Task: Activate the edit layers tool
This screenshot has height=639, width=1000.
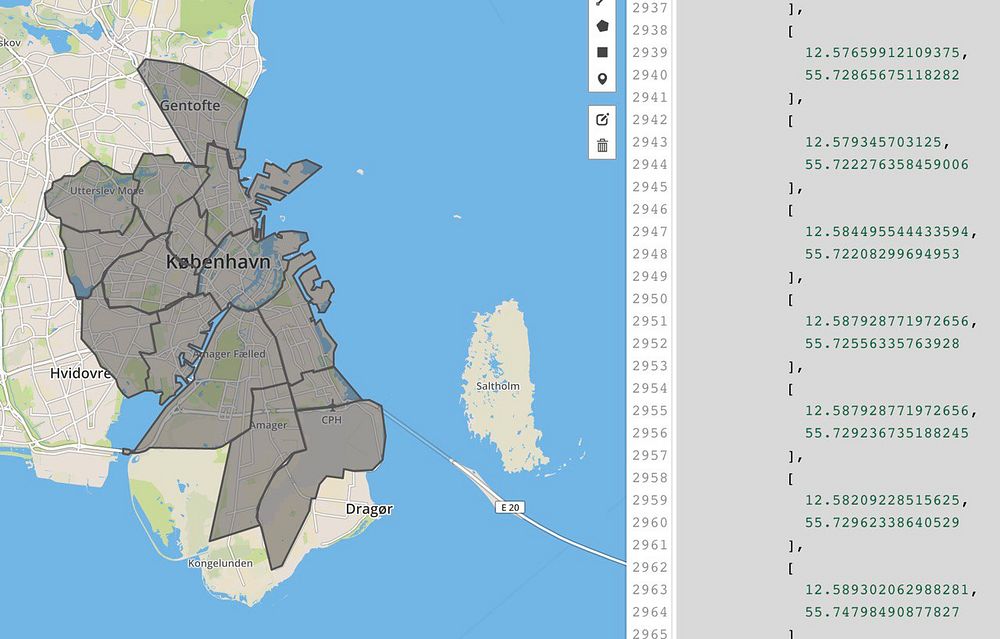Action: coord(602,119)
